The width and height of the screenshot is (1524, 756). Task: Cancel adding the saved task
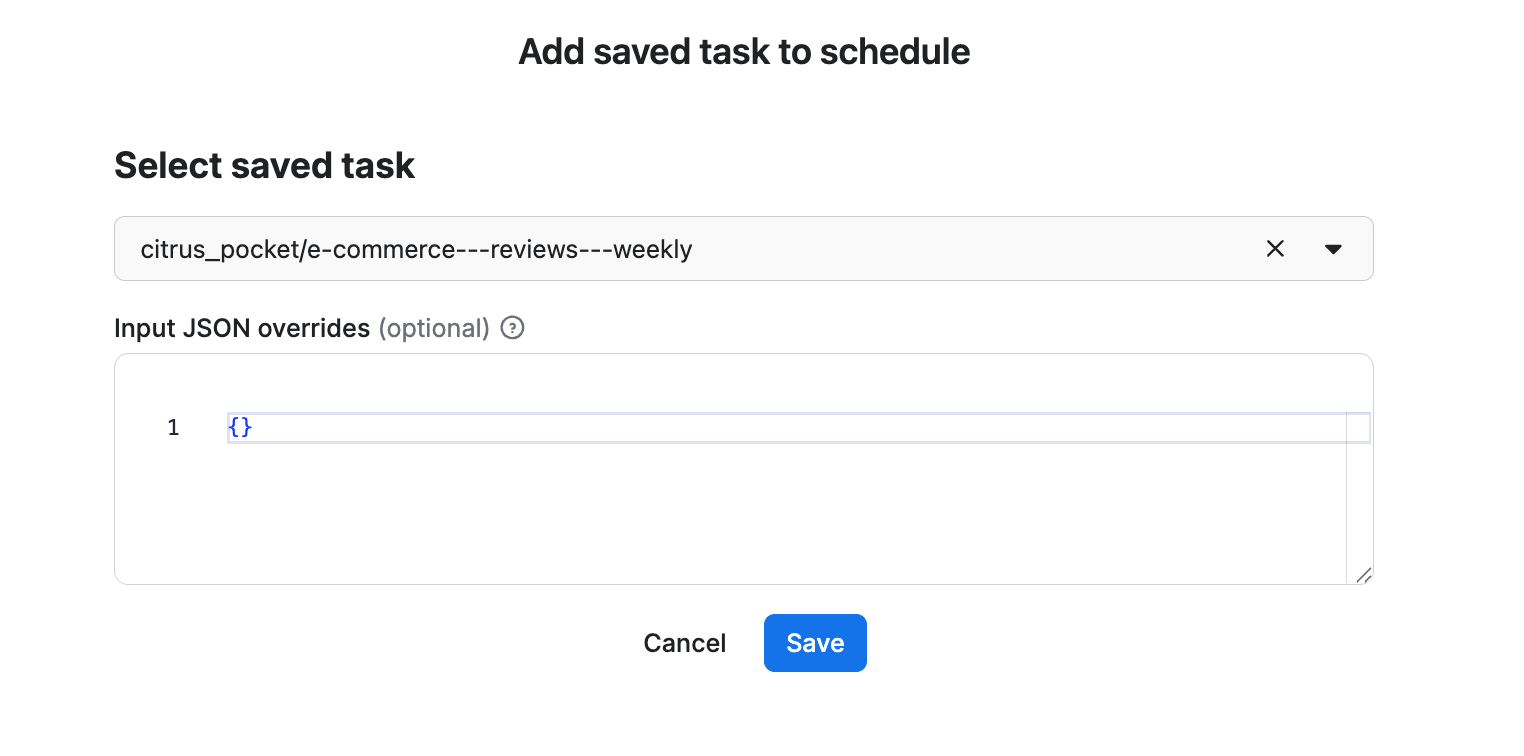(684, 643)
